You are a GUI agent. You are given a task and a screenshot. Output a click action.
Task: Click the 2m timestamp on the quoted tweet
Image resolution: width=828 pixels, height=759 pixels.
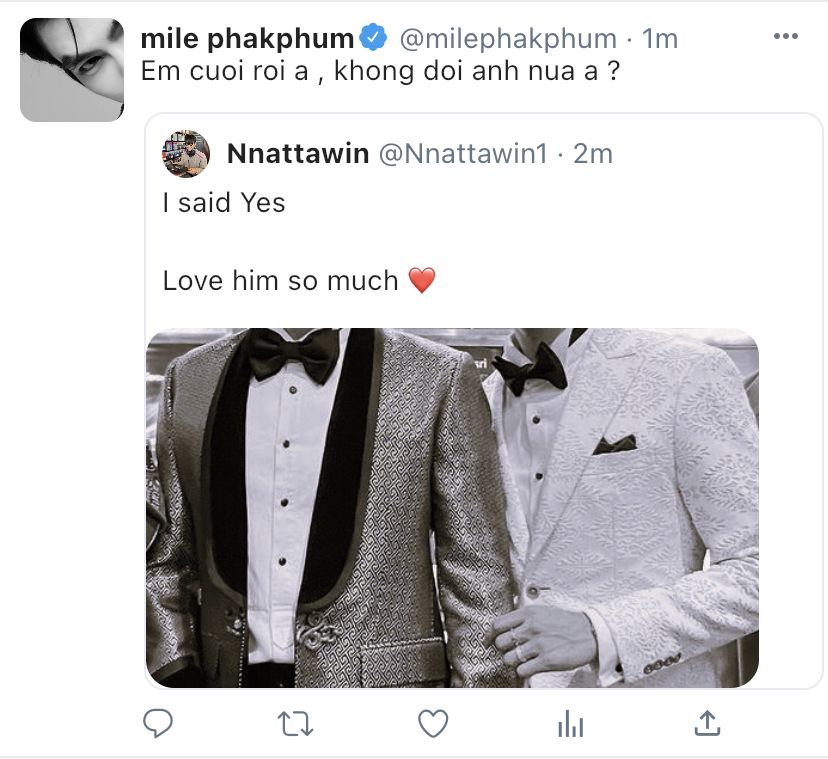click(593, 154)
